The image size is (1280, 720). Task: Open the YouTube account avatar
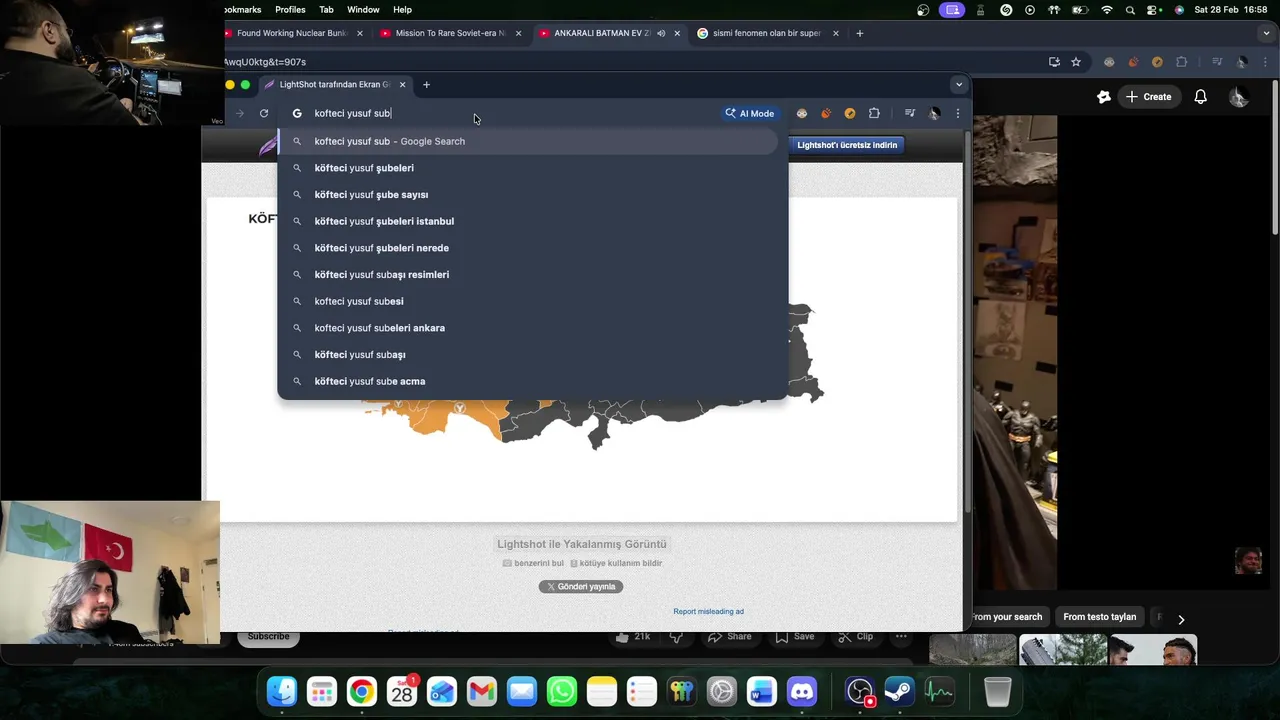click(x=1238, y=97)
